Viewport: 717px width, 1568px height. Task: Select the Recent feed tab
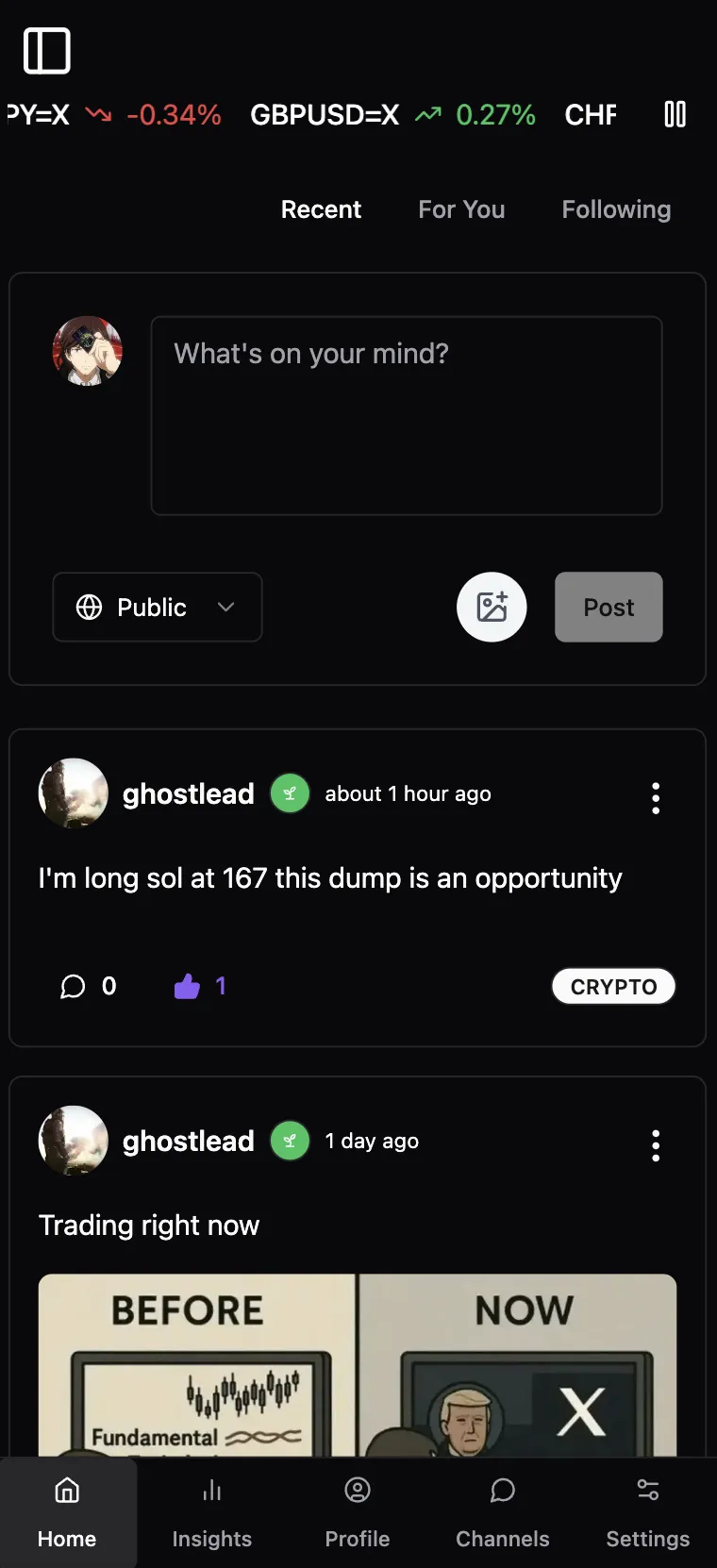pos(321,209)
